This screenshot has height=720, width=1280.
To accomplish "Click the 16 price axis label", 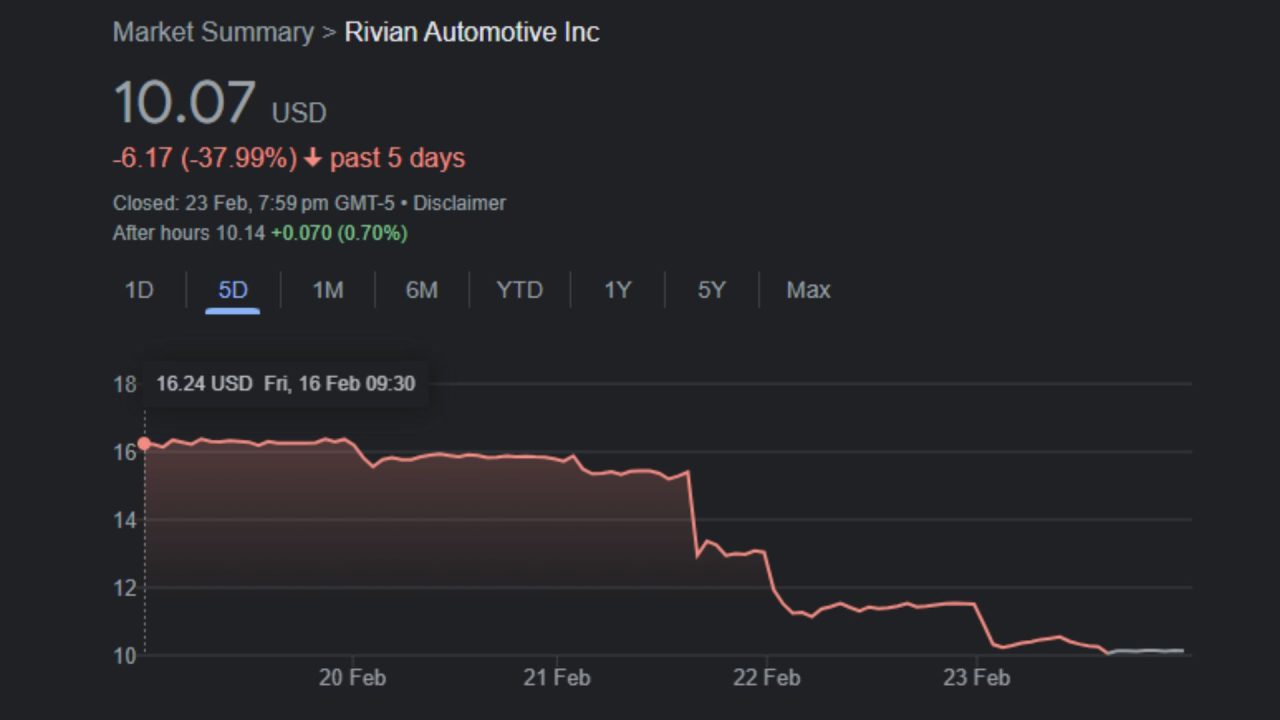I will click(x=124, y=452).
